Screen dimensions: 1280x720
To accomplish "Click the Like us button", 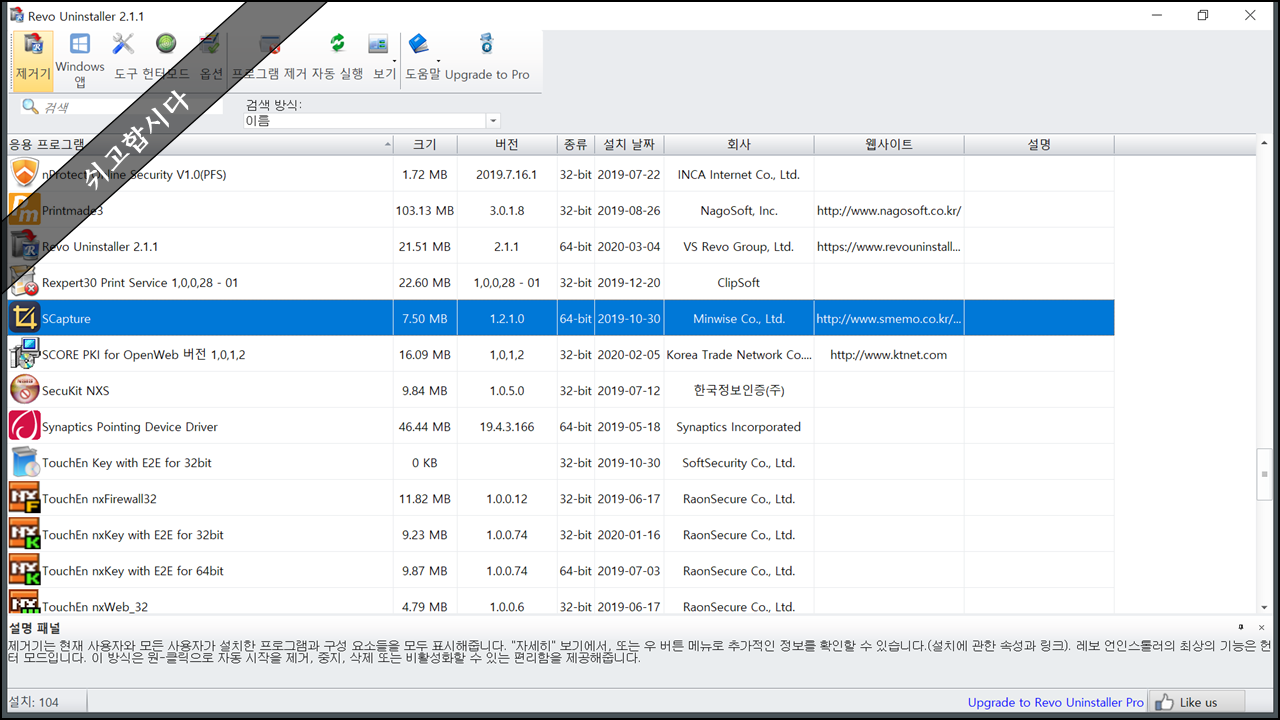I will click(1196, 702).
